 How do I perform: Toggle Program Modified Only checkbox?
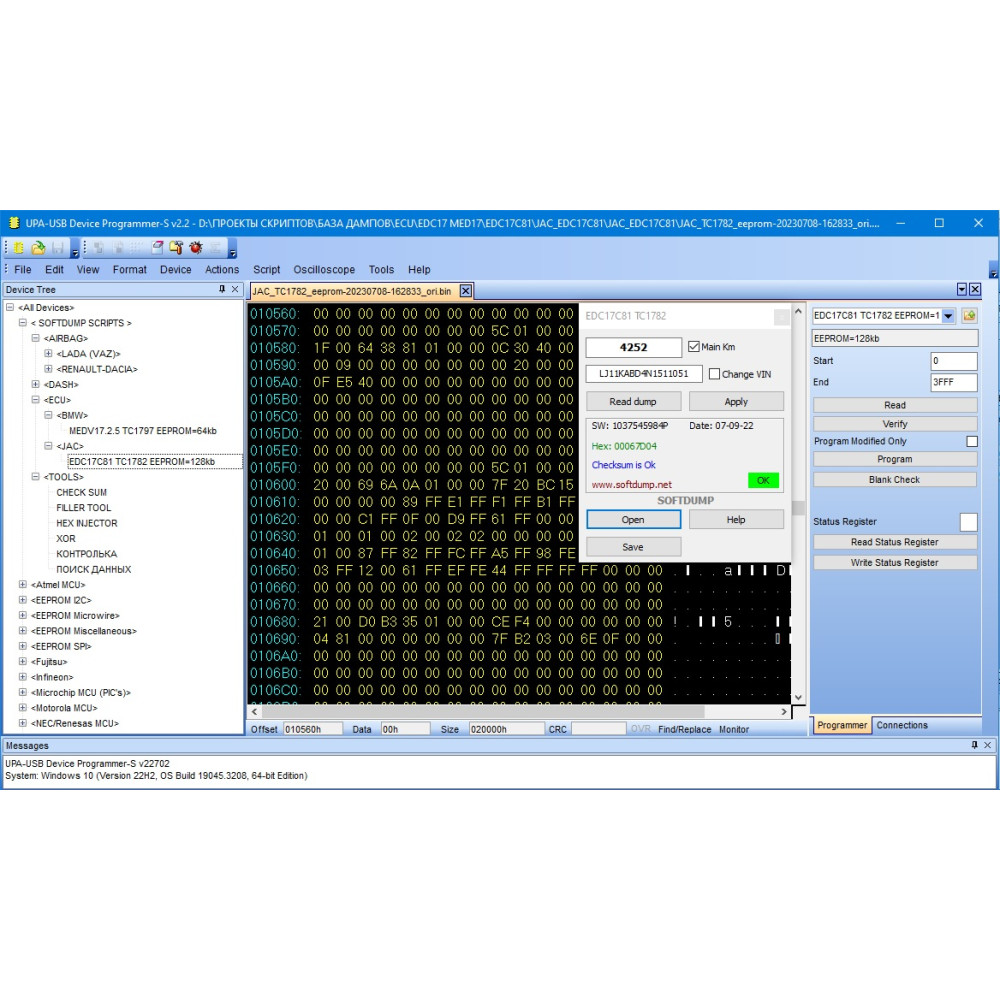(972, 441)
